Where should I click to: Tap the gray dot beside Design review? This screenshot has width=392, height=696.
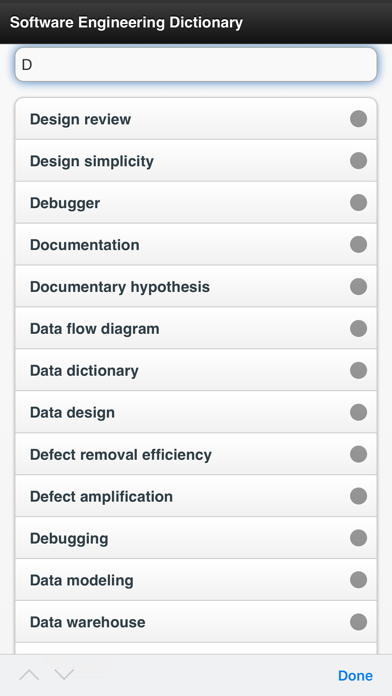pos(358,119)
